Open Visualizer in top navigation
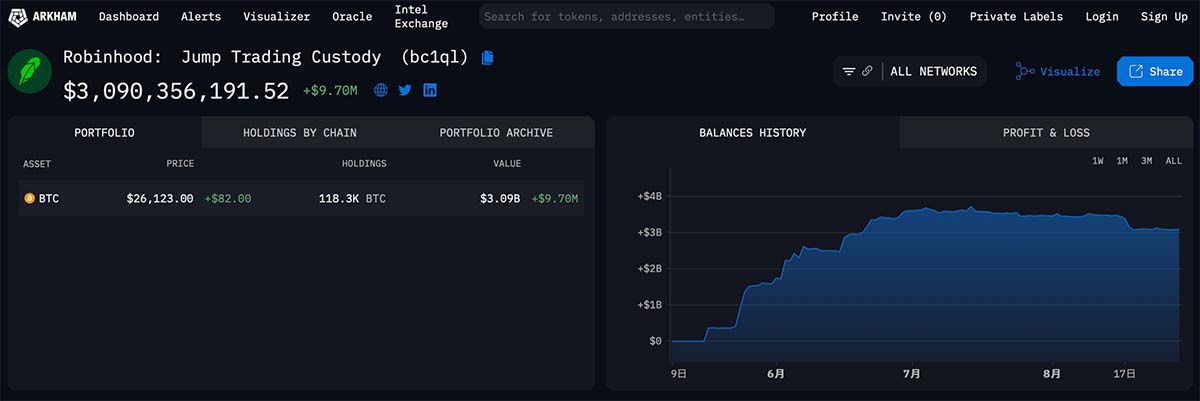 (277, 17)
